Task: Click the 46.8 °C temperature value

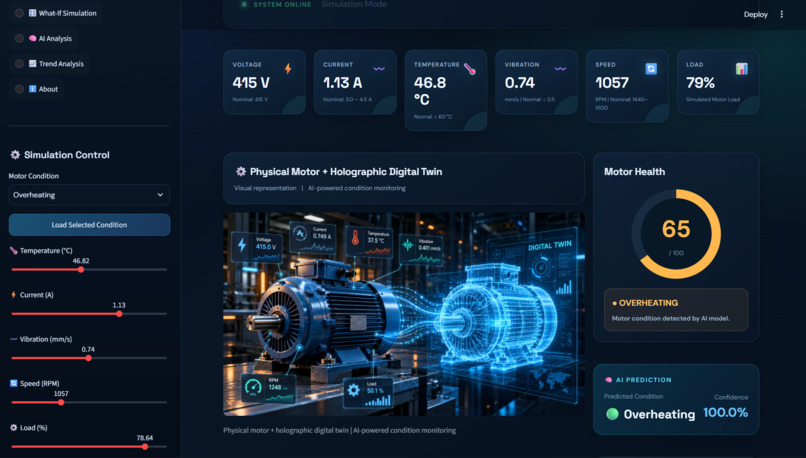Action: 430,91
